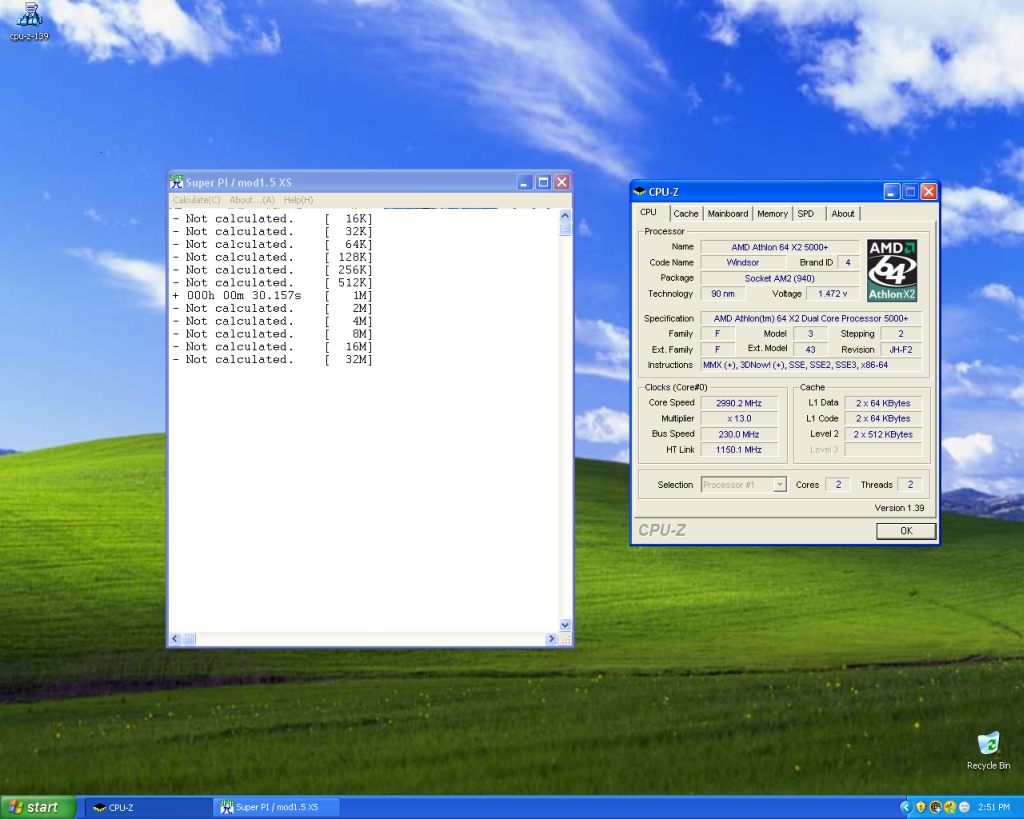Click the Super PI vertical scrollbar thumb
The width and height of the screenshot is (1024, 819).
pos(566,229)
